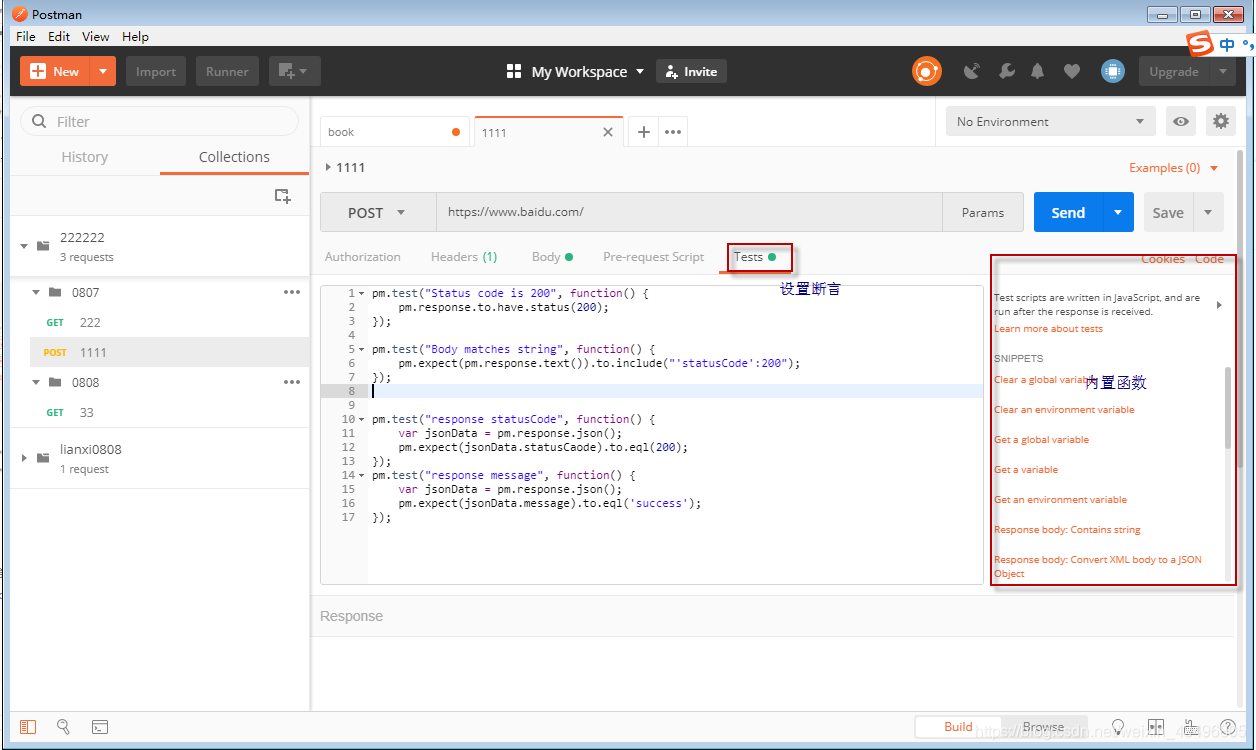Viewport: 1256px width, 750px height.
Task: Open the POST method dropdown
Action: pos(378,212)
